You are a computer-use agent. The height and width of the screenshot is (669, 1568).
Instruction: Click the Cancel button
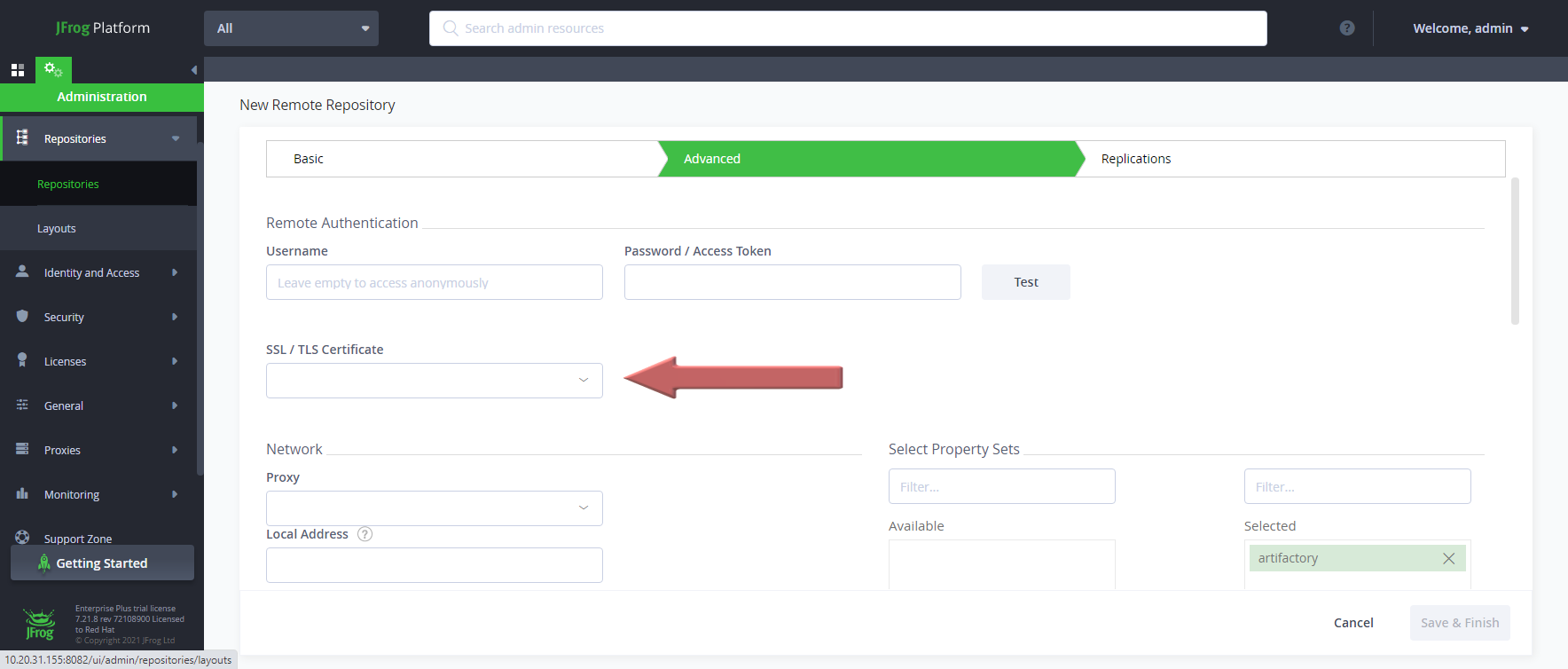point(1352,623)
